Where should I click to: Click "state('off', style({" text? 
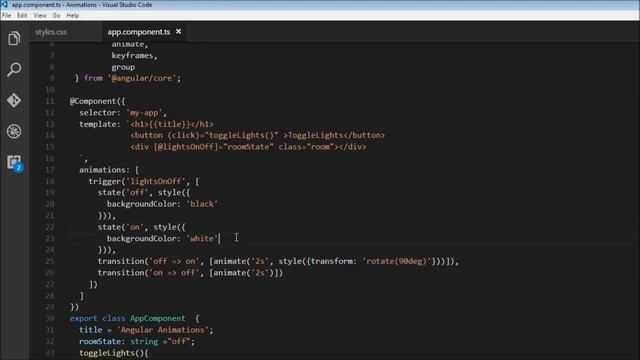click(144, 193)
